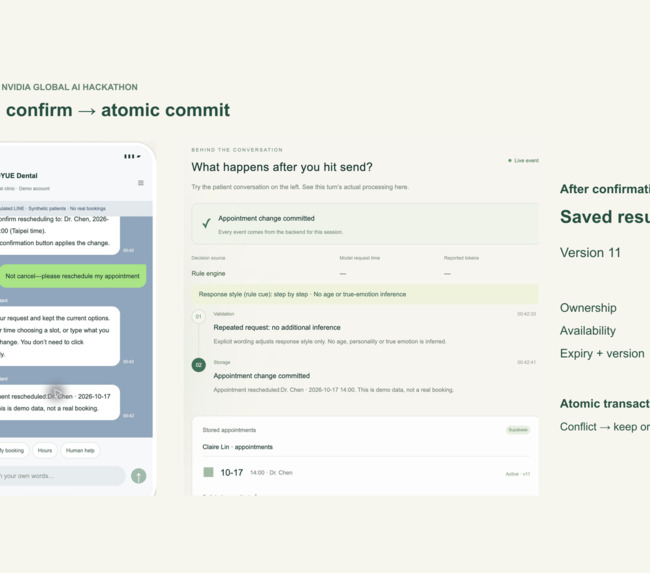Select the Rule engine decision source value
This screenshot has height=573, width=650.
[208, 274]
